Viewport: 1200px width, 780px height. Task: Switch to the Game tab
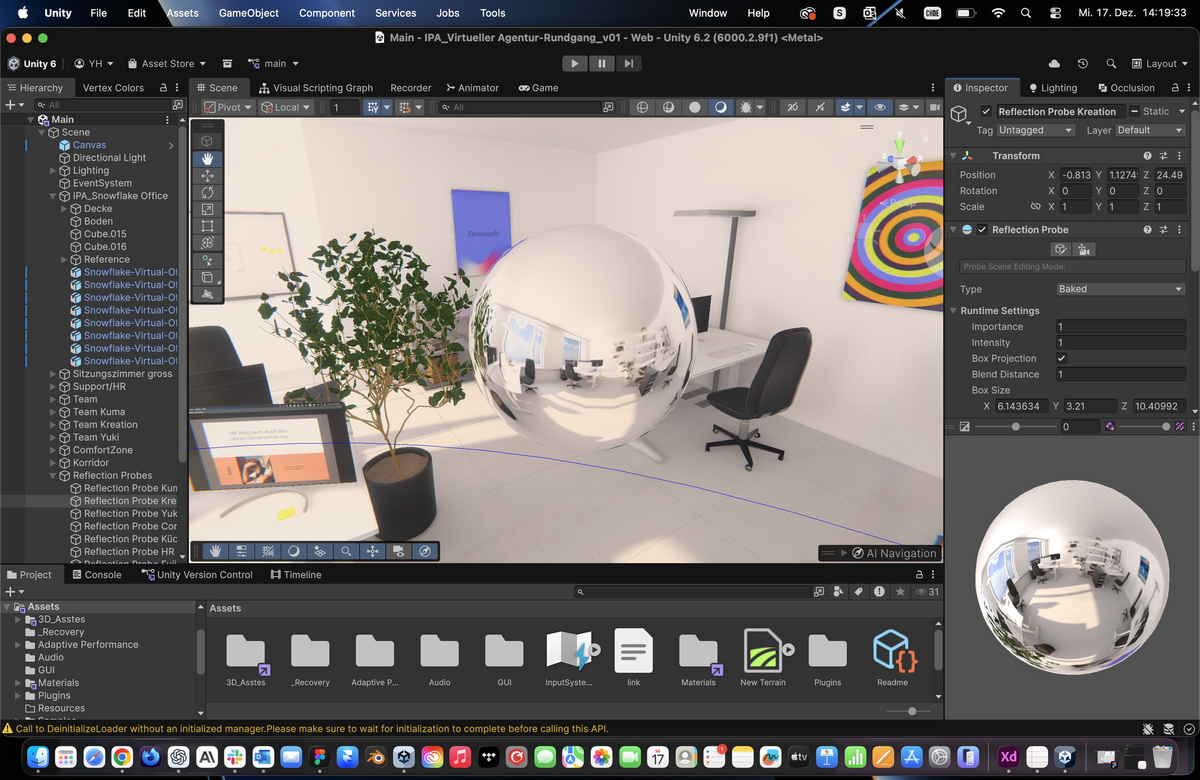(538, 88)
